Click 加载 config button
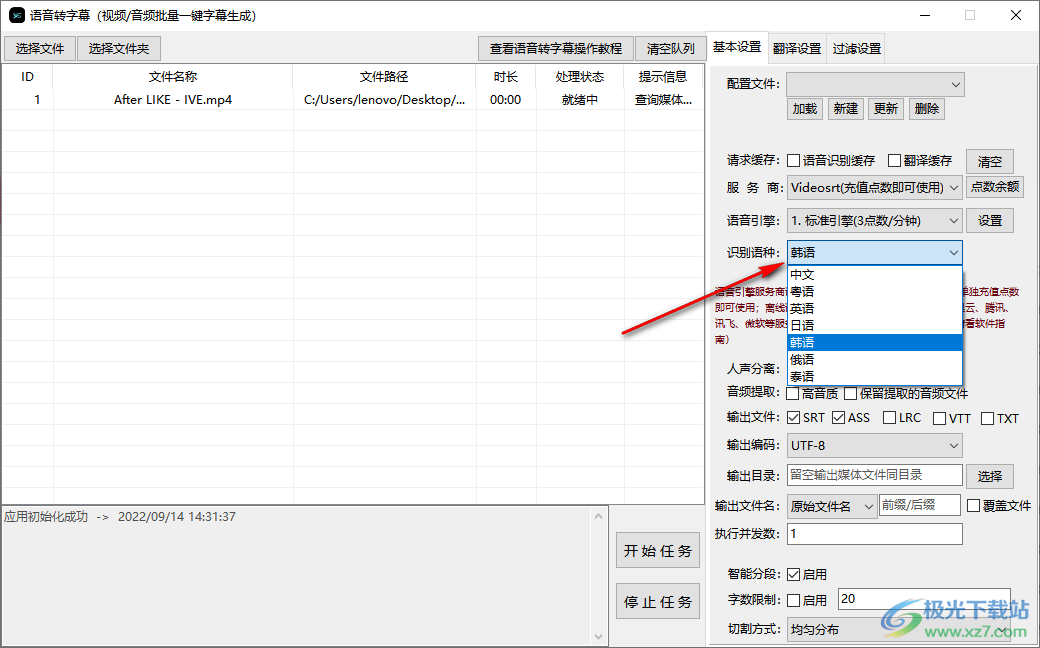The height and width of the screenshot is (648, 1040). click(805, 109)
